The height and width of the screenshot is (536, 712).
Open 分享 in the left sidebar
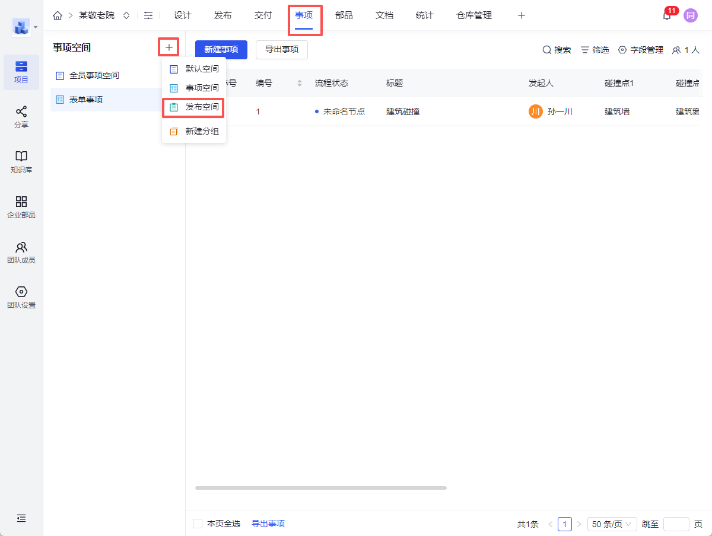[x=21, y=116]
